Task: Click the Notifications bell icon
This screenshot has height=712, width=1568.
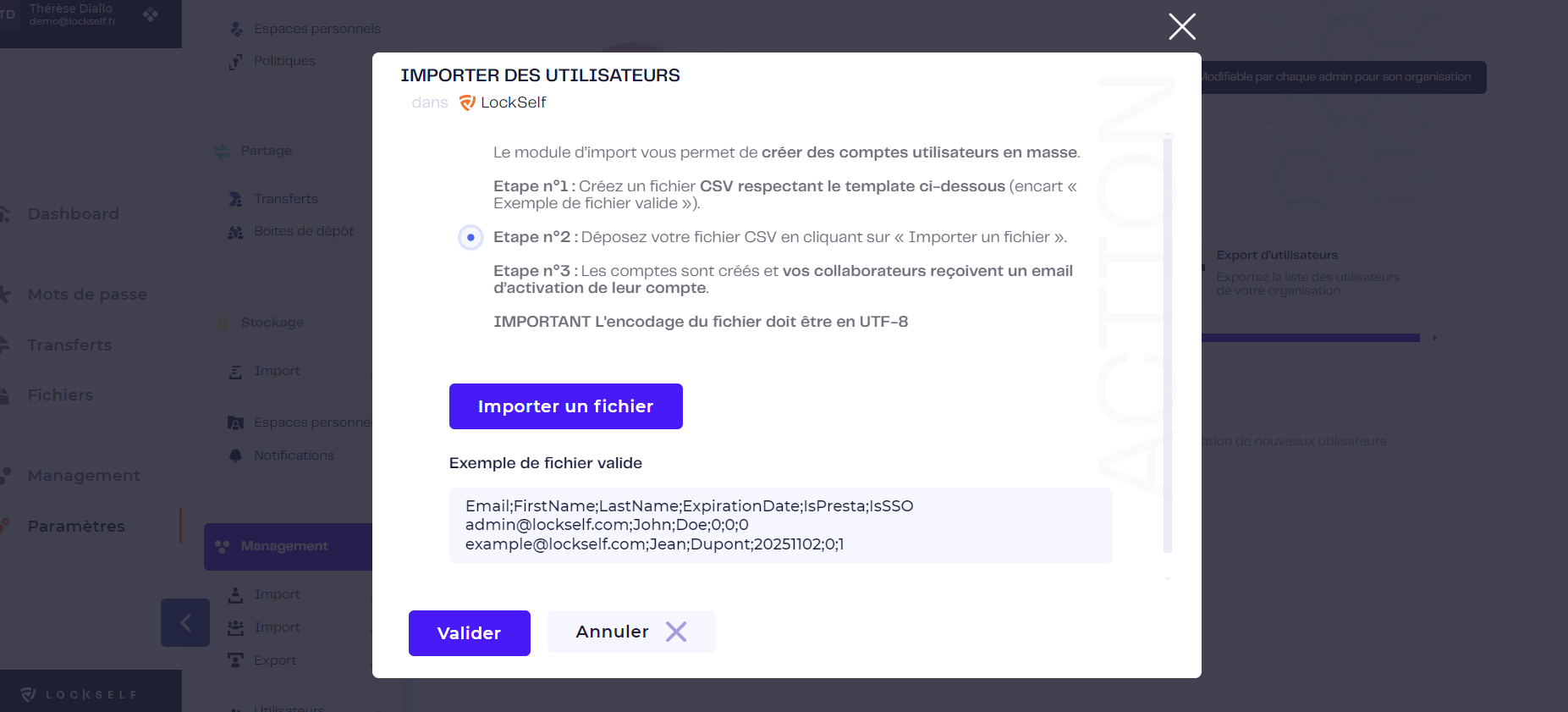Action: click(x=235, y=455)
